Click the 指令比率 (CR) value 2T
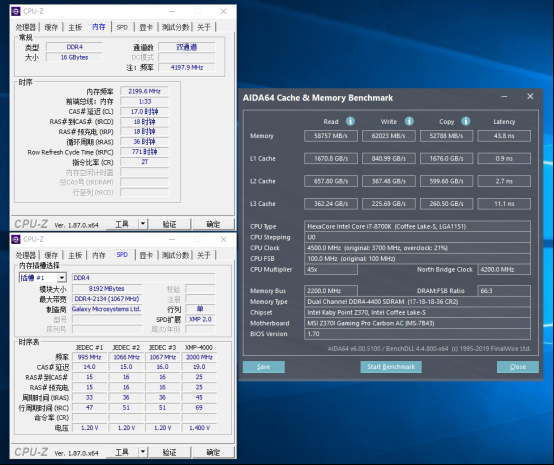The height and width of the screenshot is (465, 554). point(145,162)
